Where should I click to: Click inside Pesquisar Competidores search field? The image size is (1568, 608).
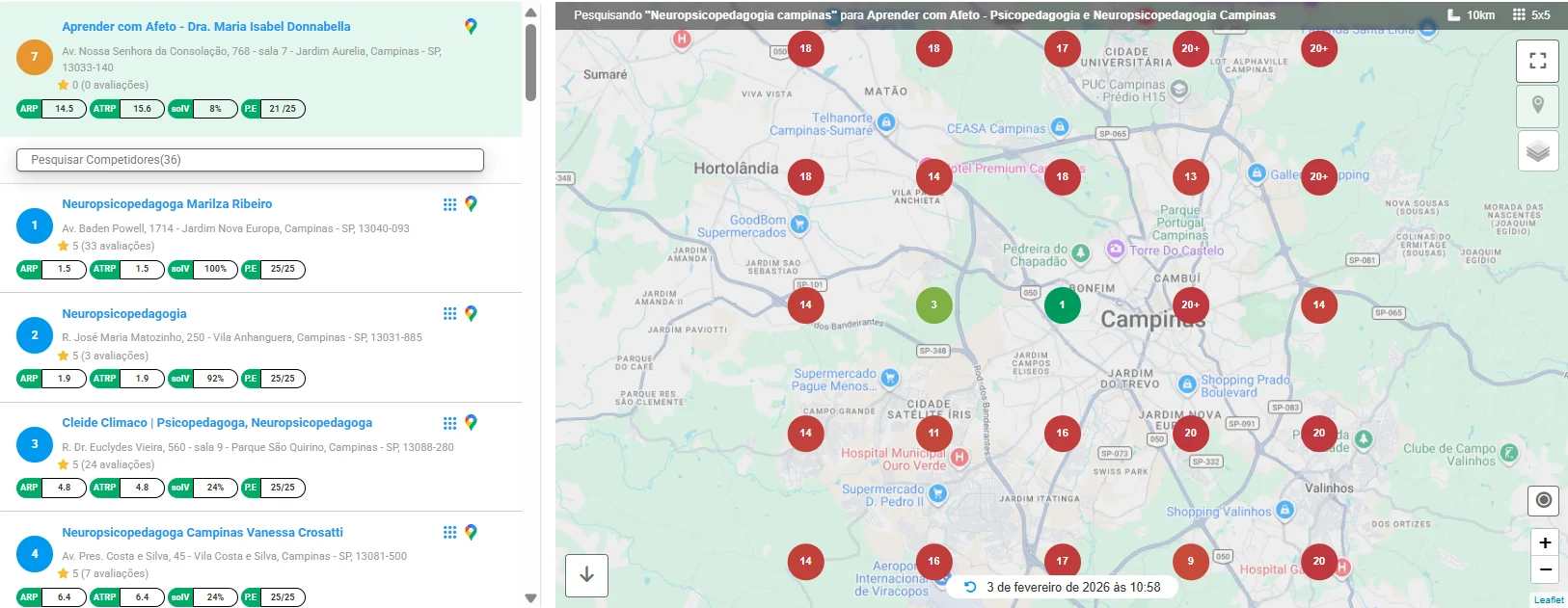click(x=250, y=160)
